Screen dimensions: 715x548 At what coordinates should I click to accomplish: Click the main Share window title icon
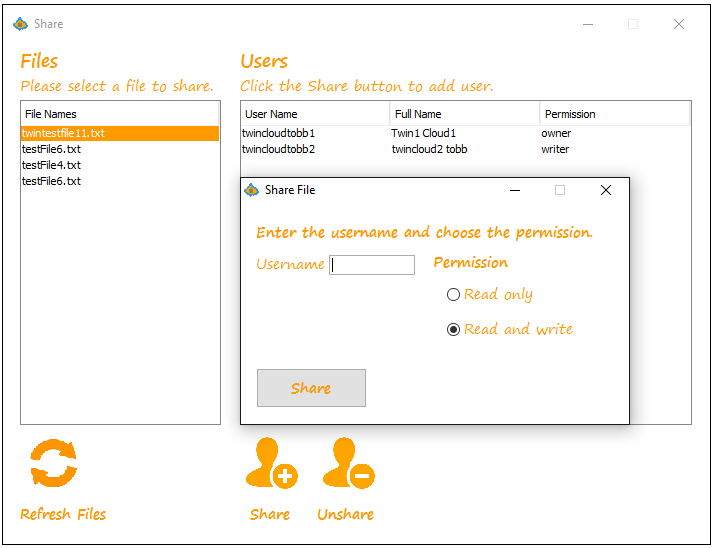(x=21, y=24)
